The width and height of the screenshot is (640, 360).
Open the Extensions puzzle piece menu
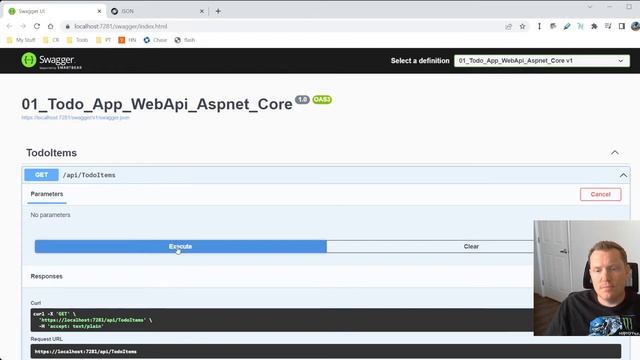(x=594, y=26)
